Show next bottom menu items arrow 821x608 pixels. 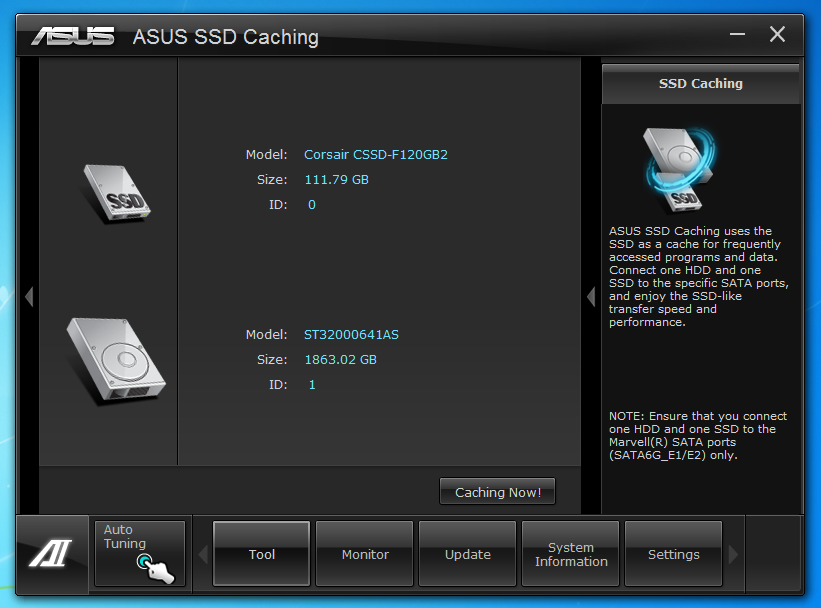(734, 554)
